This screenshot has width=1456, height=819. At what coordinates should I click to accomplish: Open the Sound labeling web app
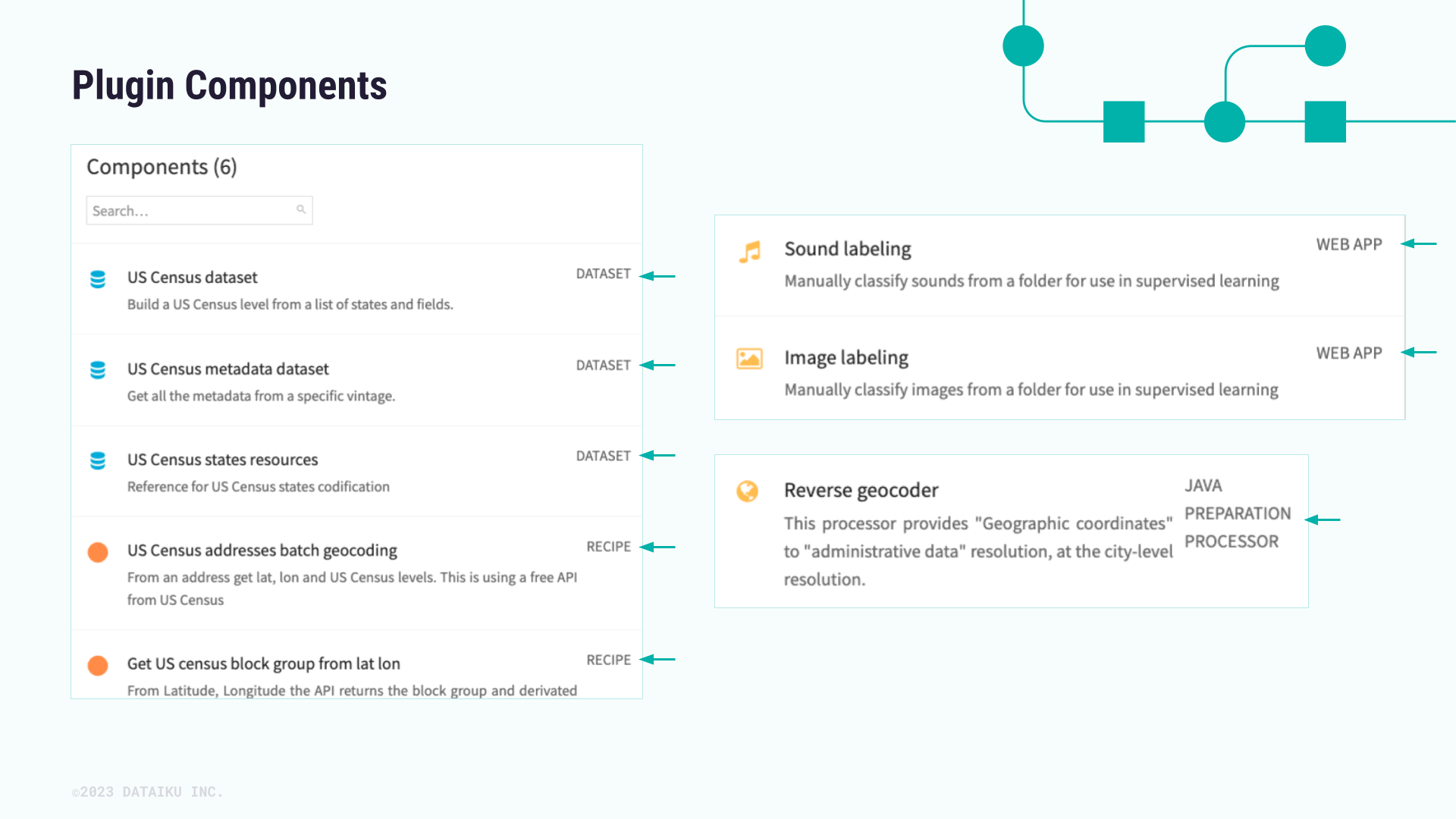coord(847,249)
